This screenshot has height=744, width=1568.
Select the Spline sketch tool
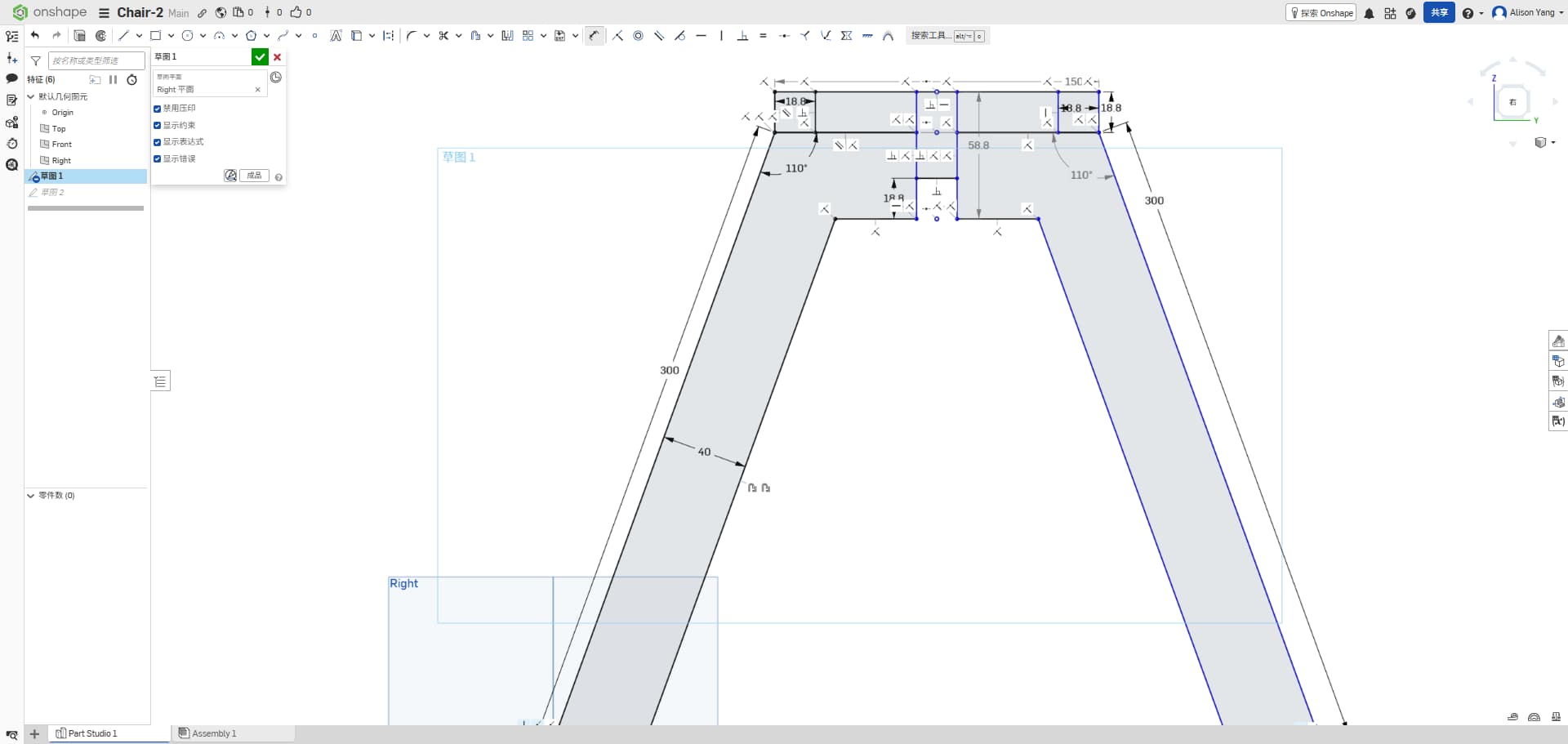pyautogui.click(x=283, y=35)
